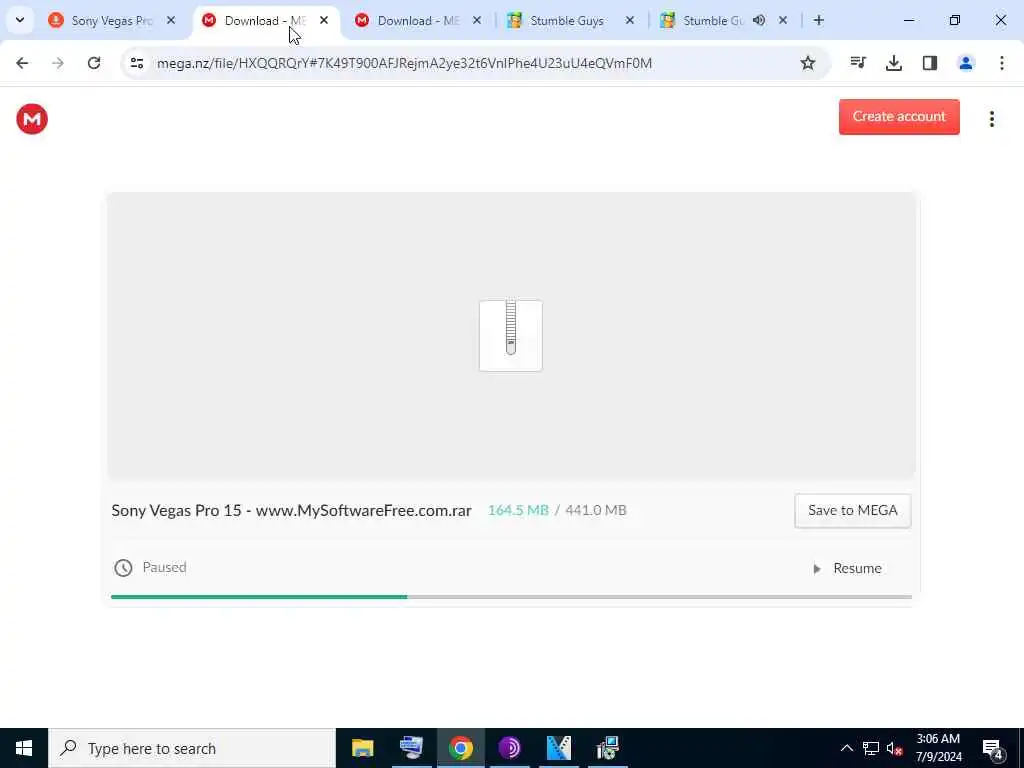Close the second Download - MEGA tab
The image size is (1024, 768).
click(477, 20)
